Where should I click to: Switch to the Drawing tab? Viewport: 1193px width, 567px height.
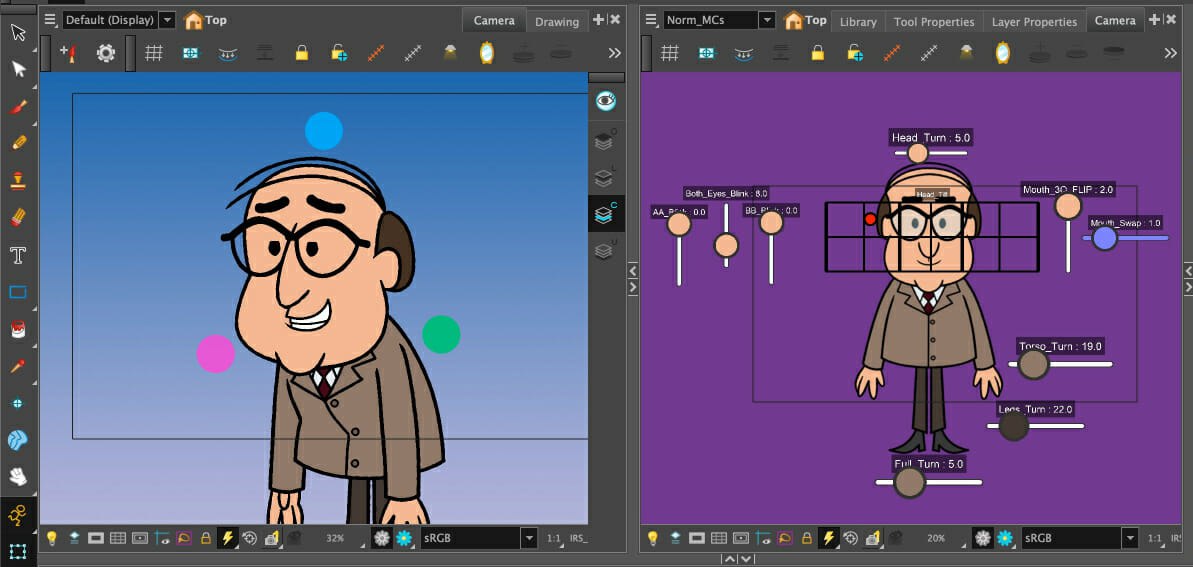556,21
